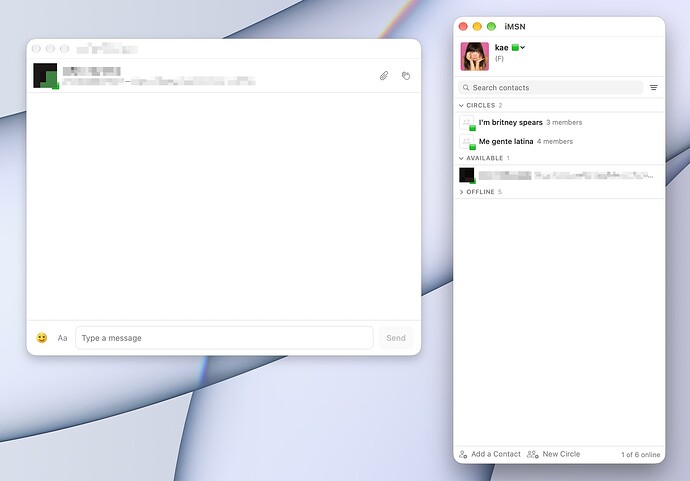This screenshot has height=481, width=690.
Task: Select the online contact under AVAILABLE
Action: [559, 175]
